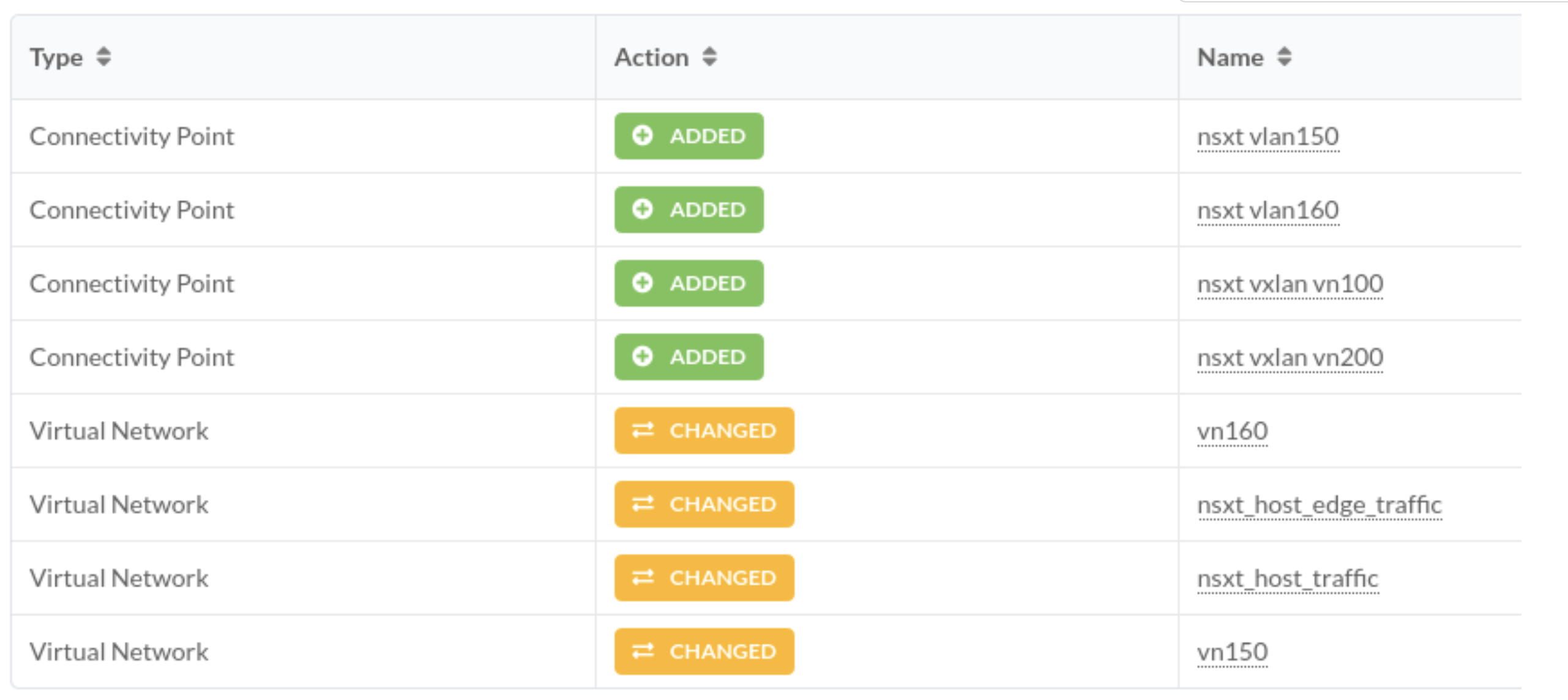The width and height of the screenshot is (1568, 700).
Task: Click swap arrows icon for vn150 row
Action: point(643,651)
